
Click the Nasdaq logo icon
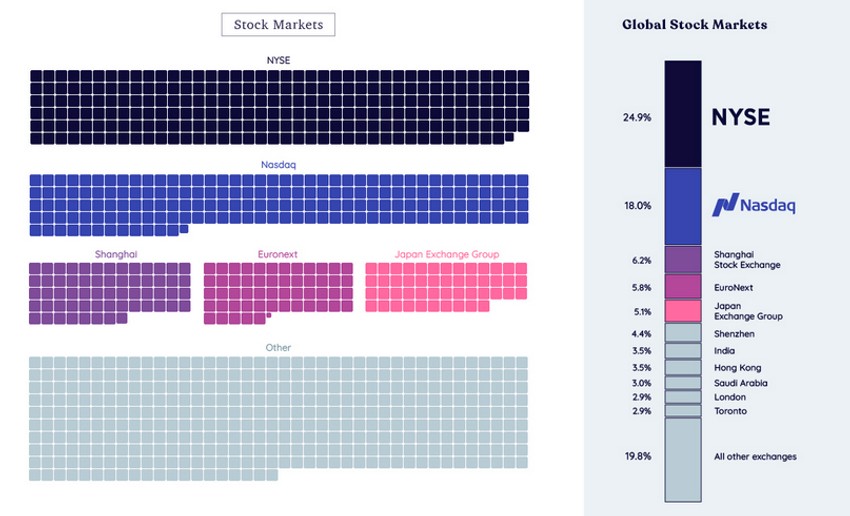click(724, 205)
